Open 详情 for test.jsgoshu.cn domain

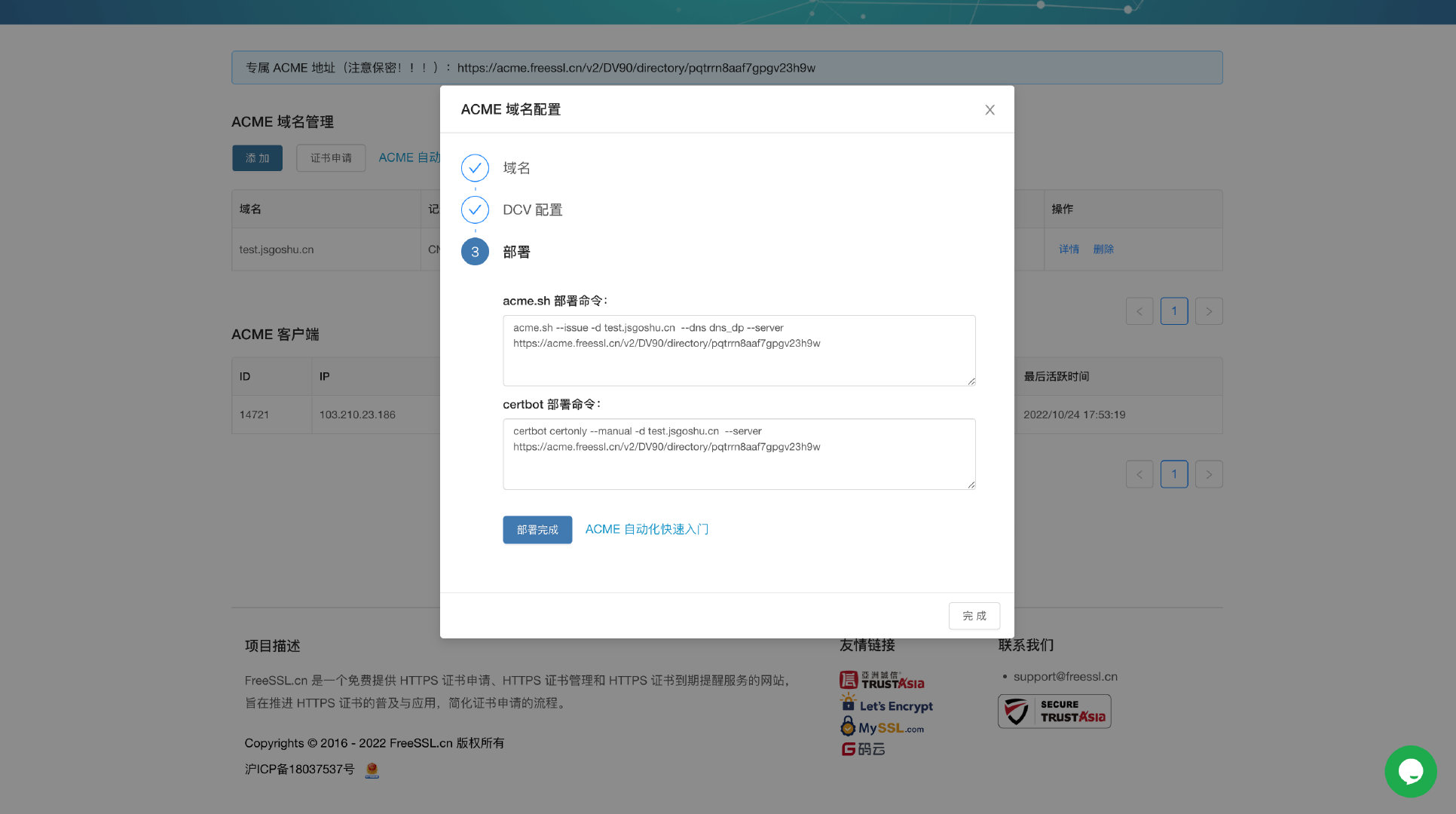coord(1069,249)
